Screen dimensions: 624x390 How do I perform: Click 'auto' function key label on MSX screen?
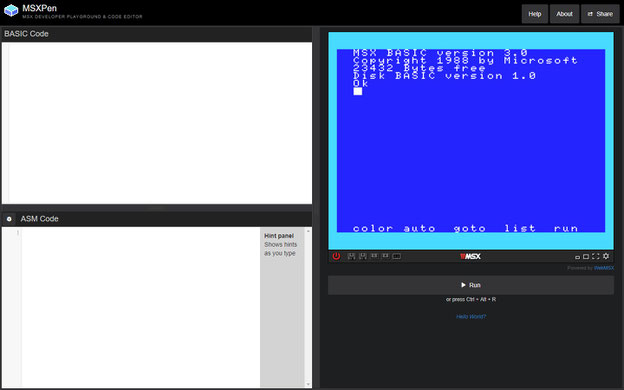[x=419, y=228]
